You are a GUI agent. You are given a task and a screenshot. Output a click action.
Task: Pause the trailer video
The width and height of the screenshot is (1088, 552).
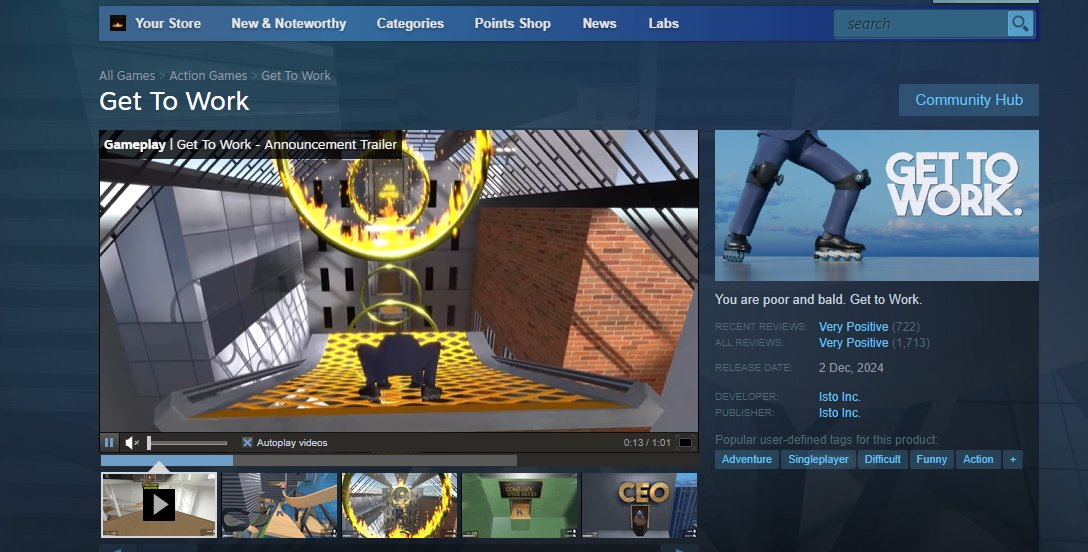[109, 442]
